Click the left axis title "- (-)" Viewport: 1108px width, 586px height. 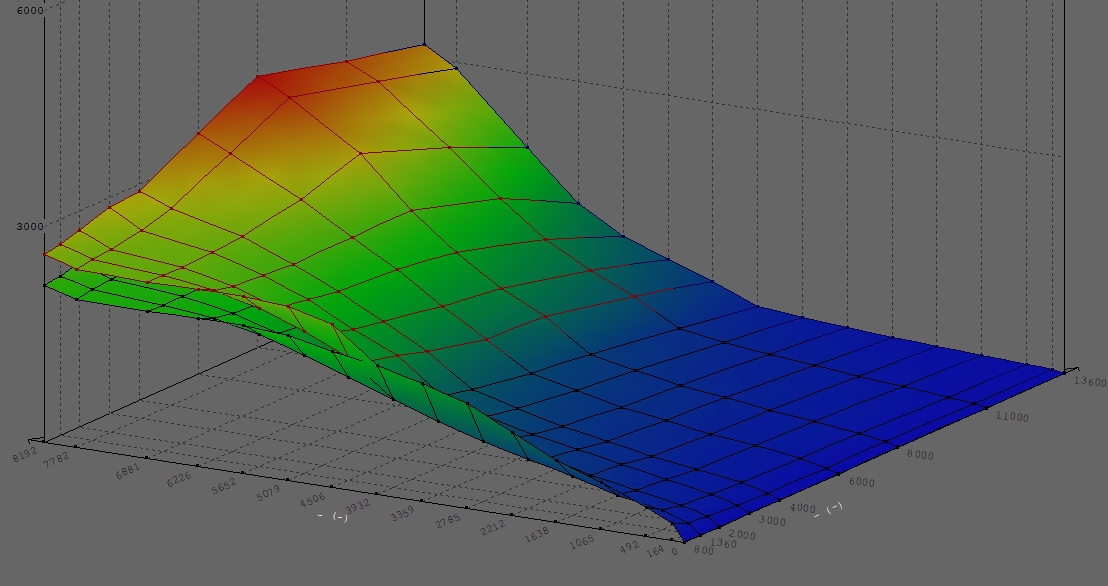coord(332,516)
